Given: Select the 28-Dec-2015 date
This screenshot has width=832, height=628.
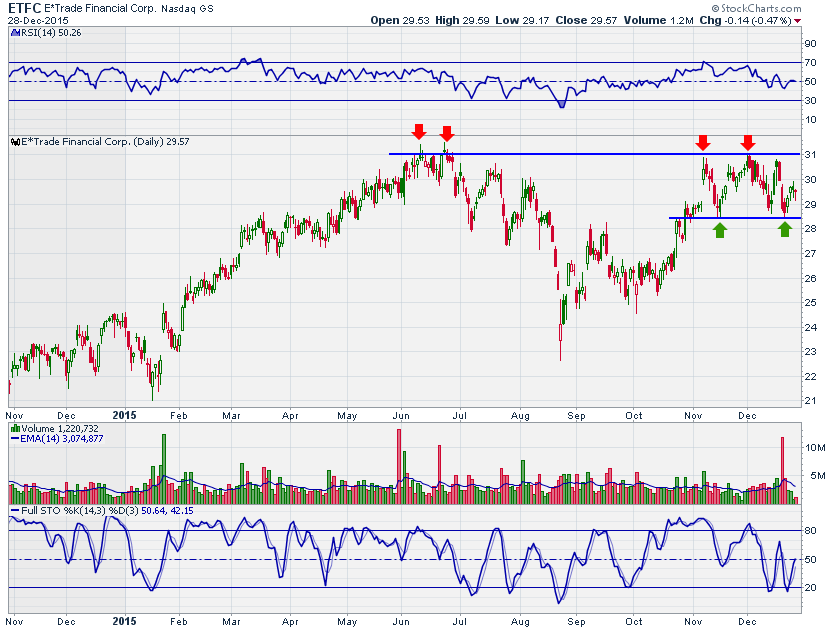Looking at the screenshot, I should [x=38, y=21].
